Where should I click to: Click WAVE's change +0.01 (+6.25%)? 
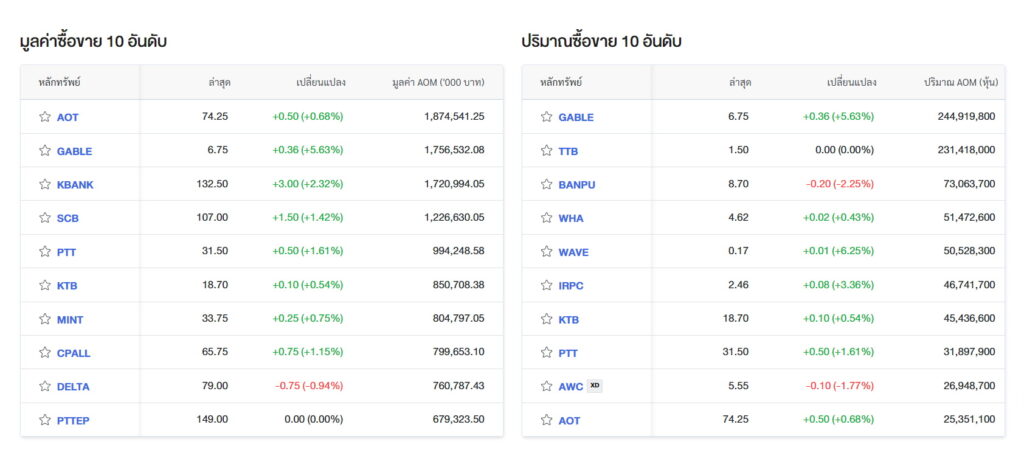pos(839,251)
